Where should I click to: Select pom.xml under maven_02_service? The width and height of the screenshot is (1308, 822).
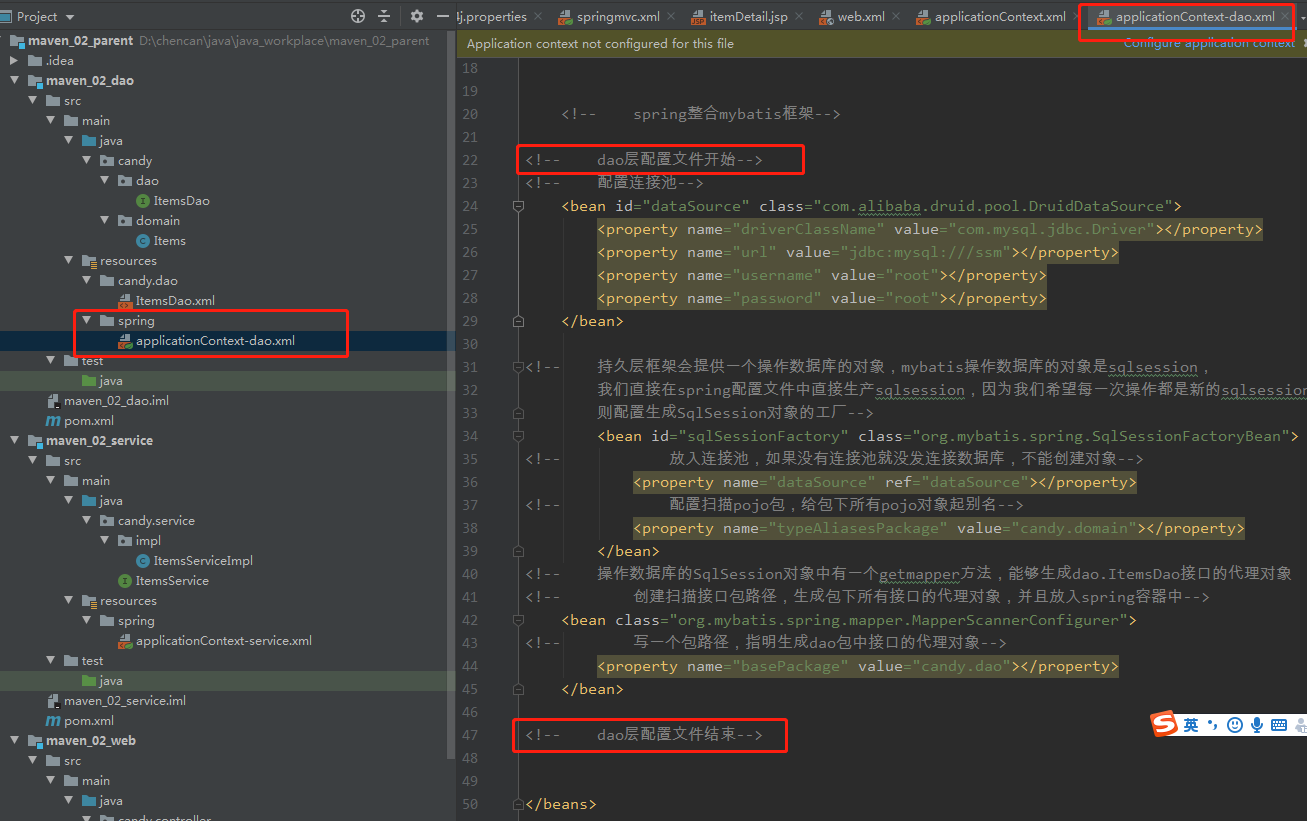pos(89,721)
